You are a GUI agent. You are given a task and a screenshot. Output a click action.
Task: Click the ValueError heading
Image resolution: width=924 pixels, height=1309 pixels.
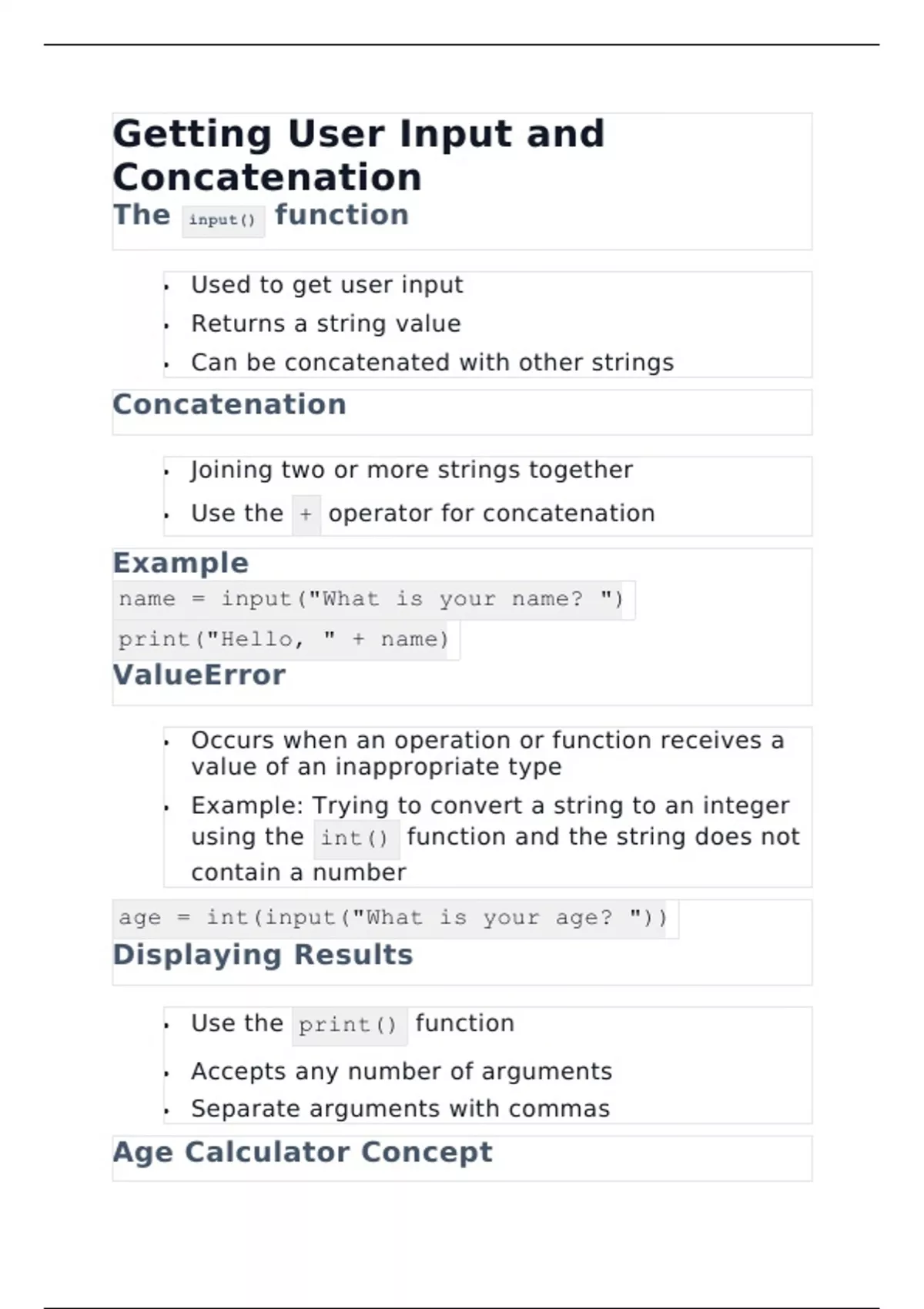click(x=199, y=675)
